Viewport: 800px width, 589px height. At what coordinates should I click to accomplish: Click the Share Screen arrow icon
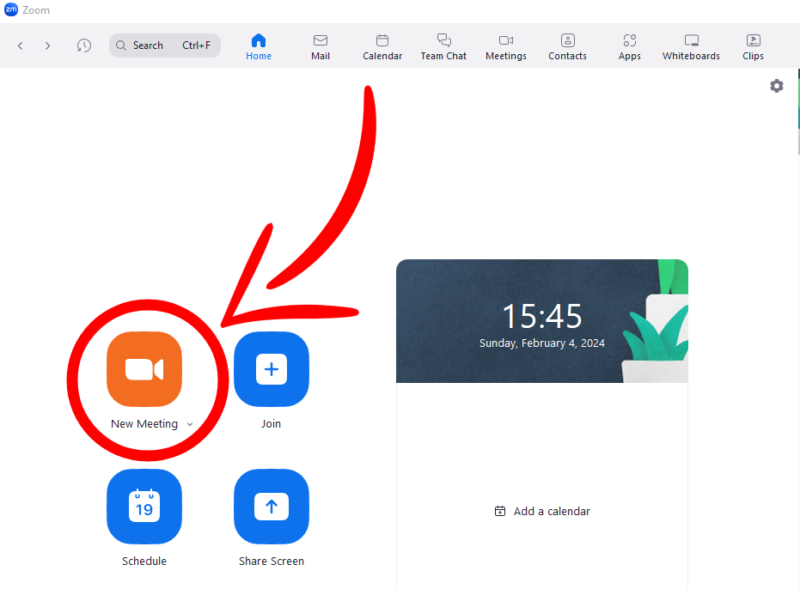coord(271,507)
